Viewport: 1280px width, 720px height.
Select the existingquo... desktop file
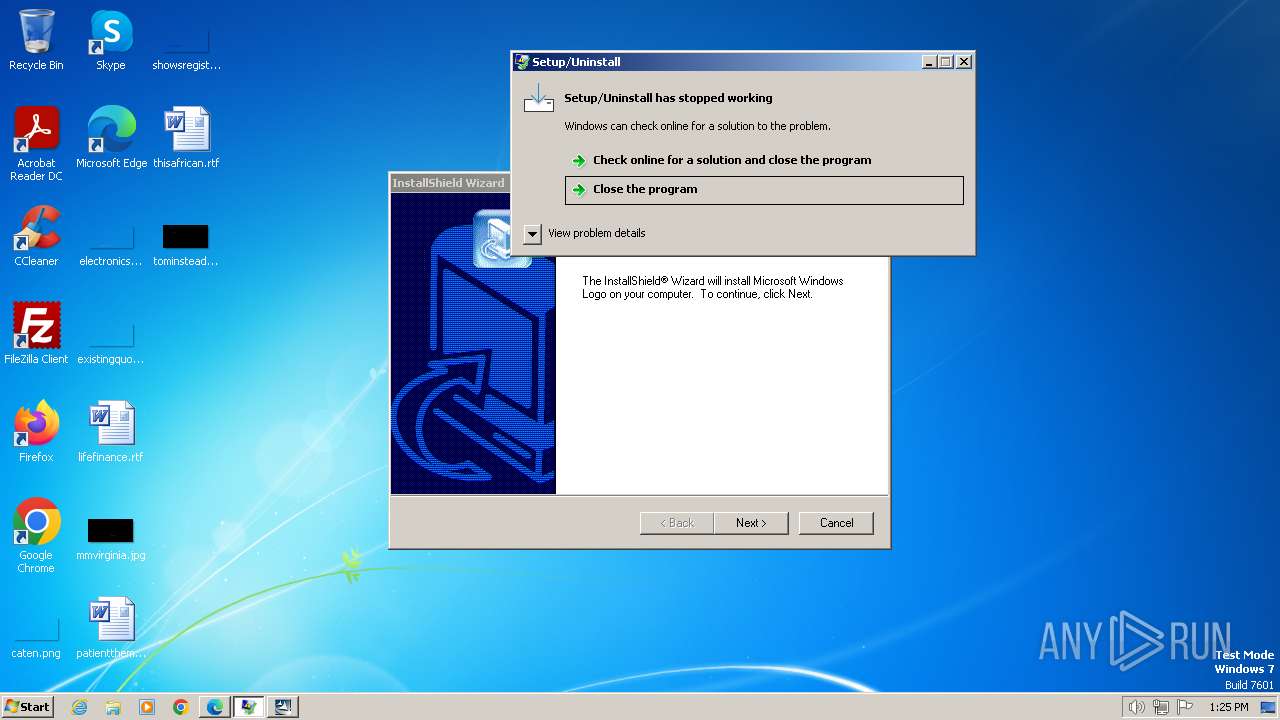click(111, 342)
